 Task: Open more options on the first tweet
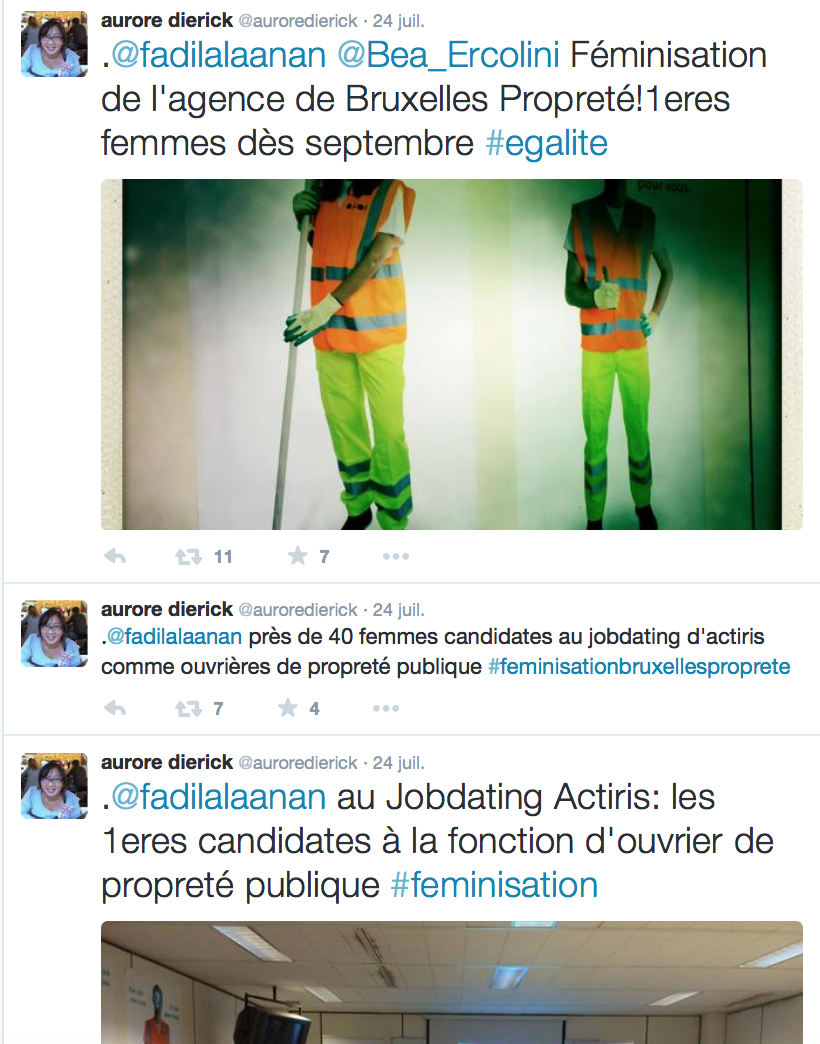coord(396,556)
